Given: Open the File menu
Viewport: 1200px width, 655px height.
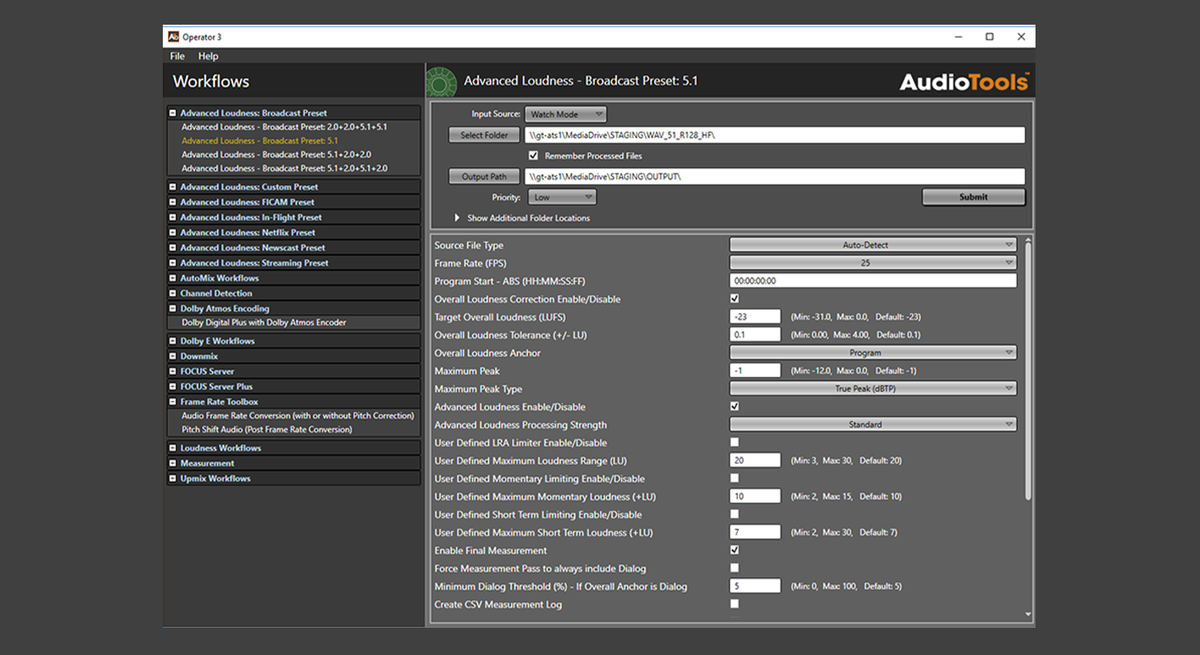Looking at the screenshot, I should click(177, 56).
